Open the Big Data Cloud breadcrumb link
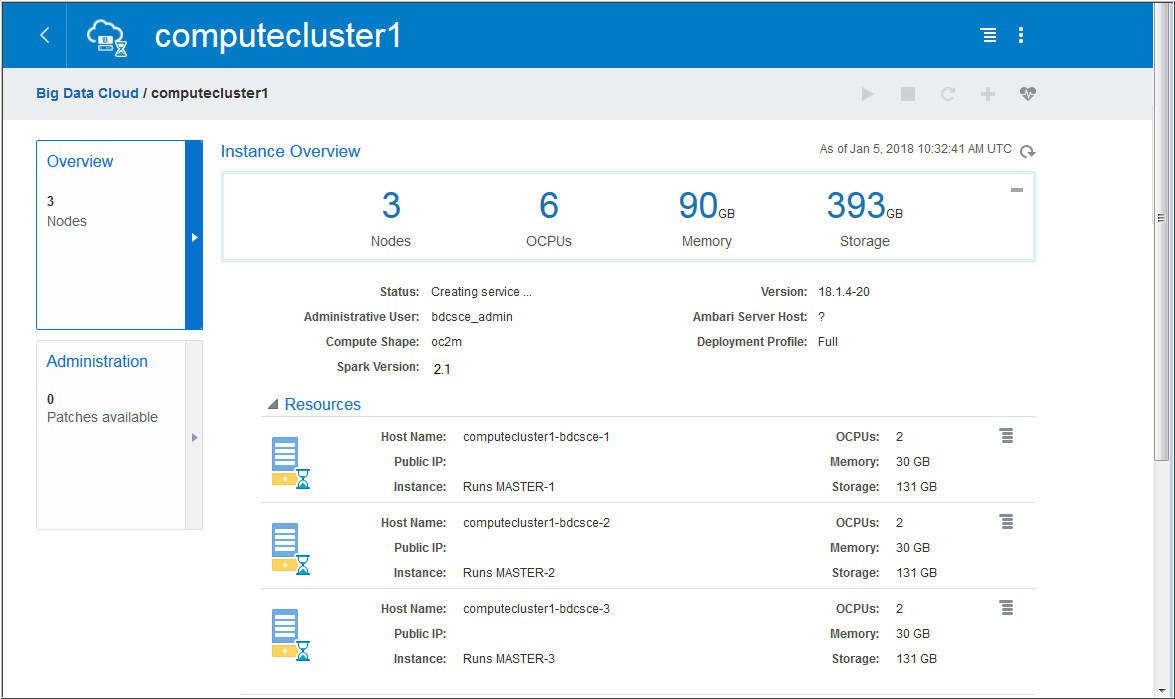Image resolution: width=1175 pixels, height=699 pixels. [87, 92]
